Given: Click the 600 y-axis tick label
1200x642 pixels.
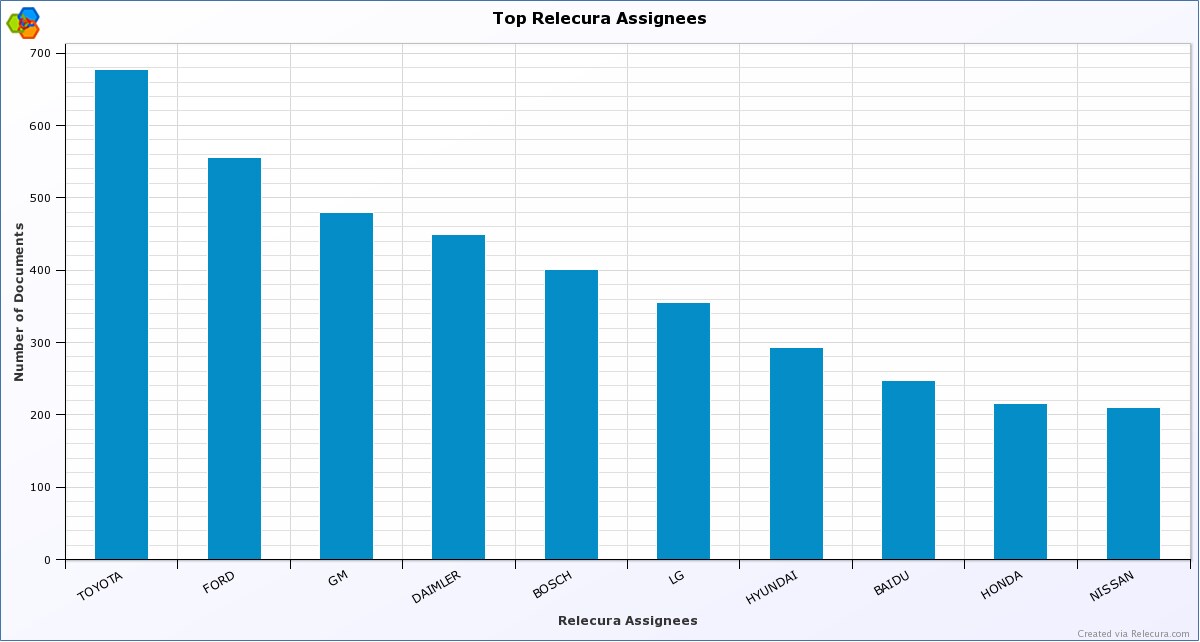Looking at the screenshot, I should click(41, 126).
